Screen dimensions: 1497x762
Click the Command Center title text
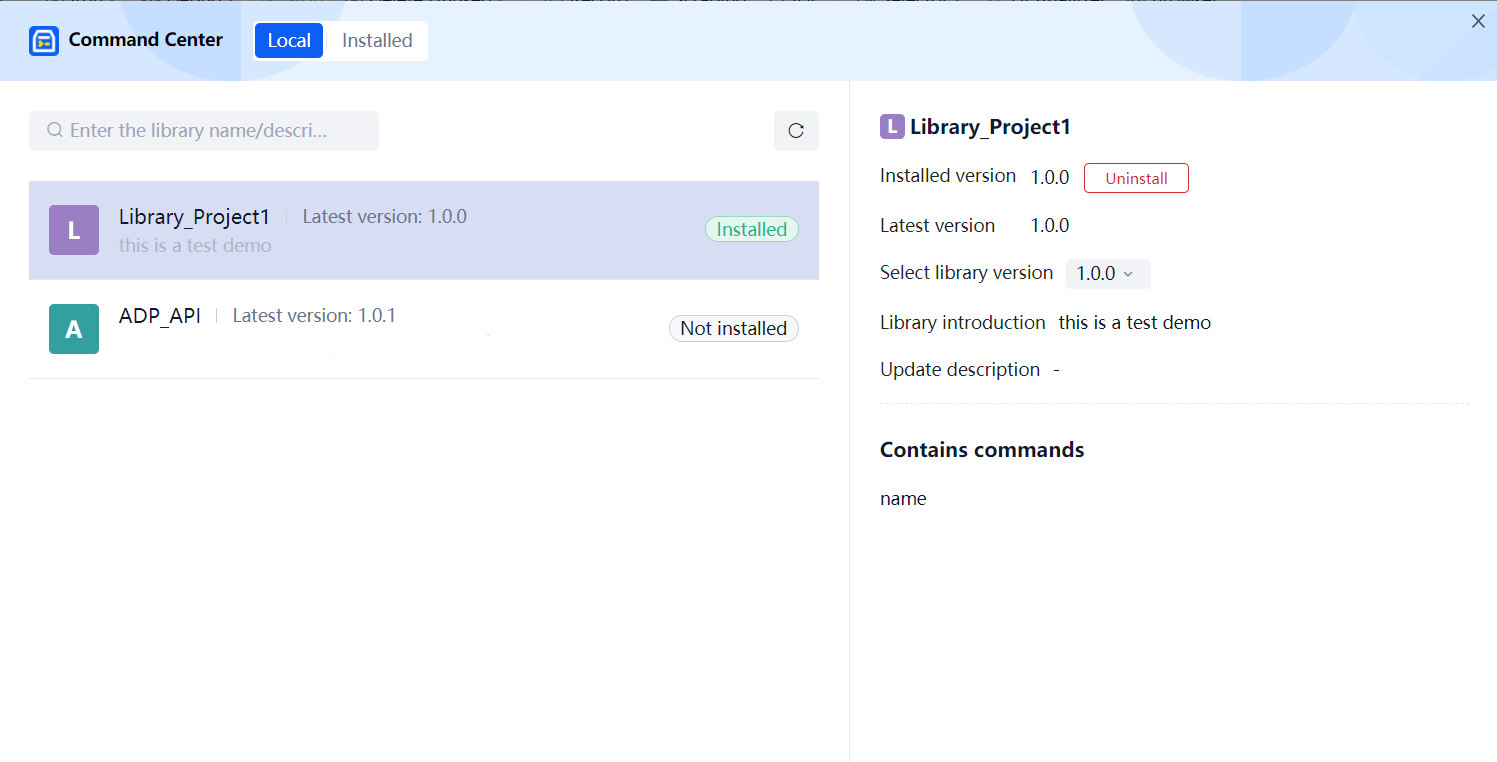[x=146, y=41]
